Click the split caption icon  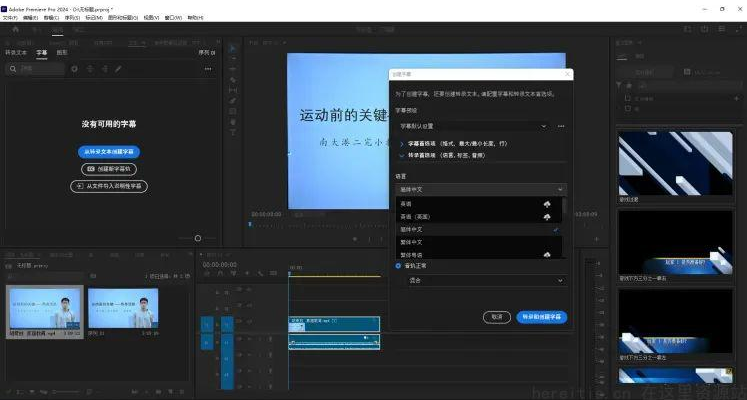pos(90,69)
